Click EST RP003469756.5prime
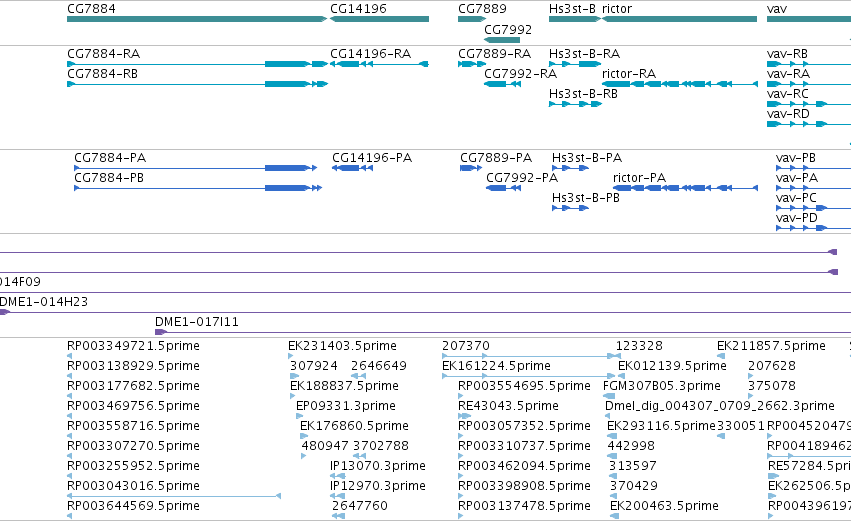The image size is (851, 521). [134, 406]
